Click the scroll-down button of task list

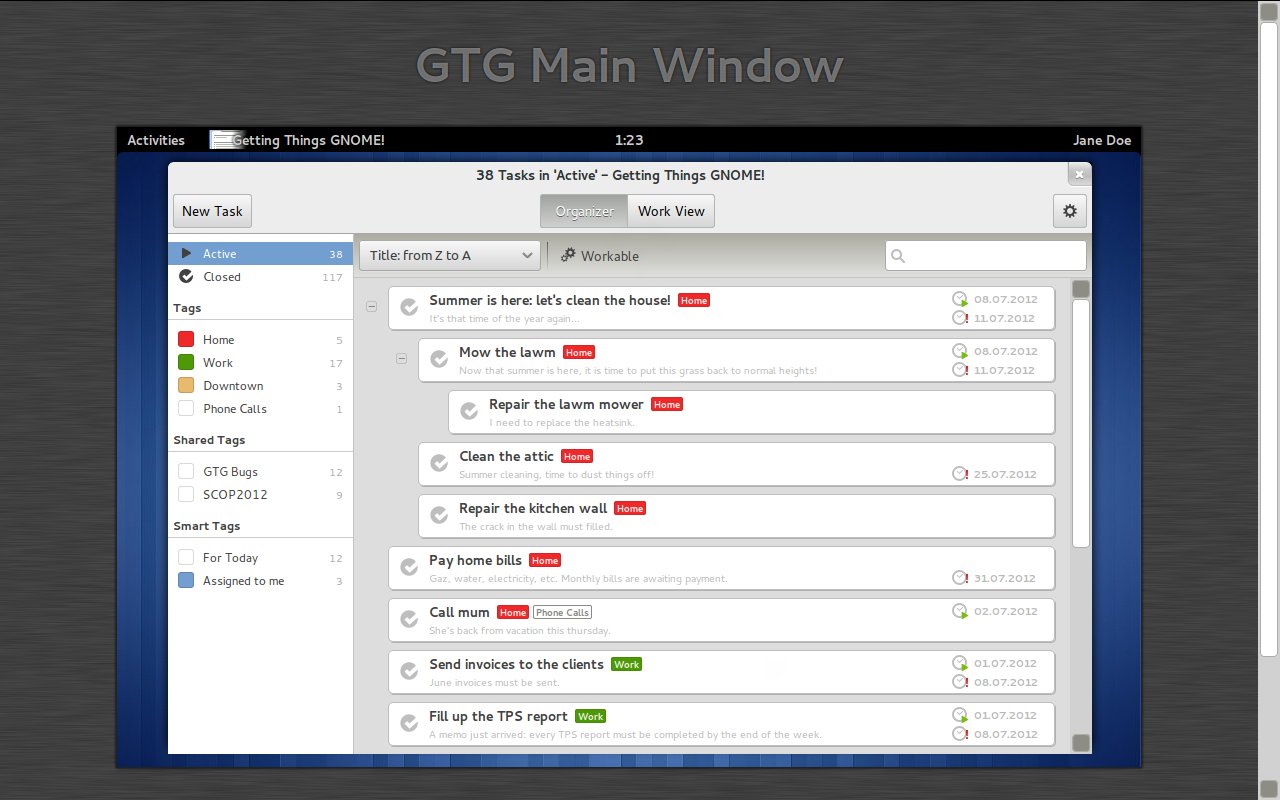click(x=1081, y=743)
